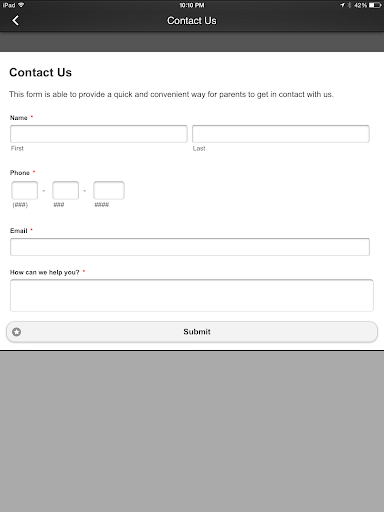This screenshot has width=384, height=512.
Task: Select the middle three-digit phone box
Action: tap(65, 190)
